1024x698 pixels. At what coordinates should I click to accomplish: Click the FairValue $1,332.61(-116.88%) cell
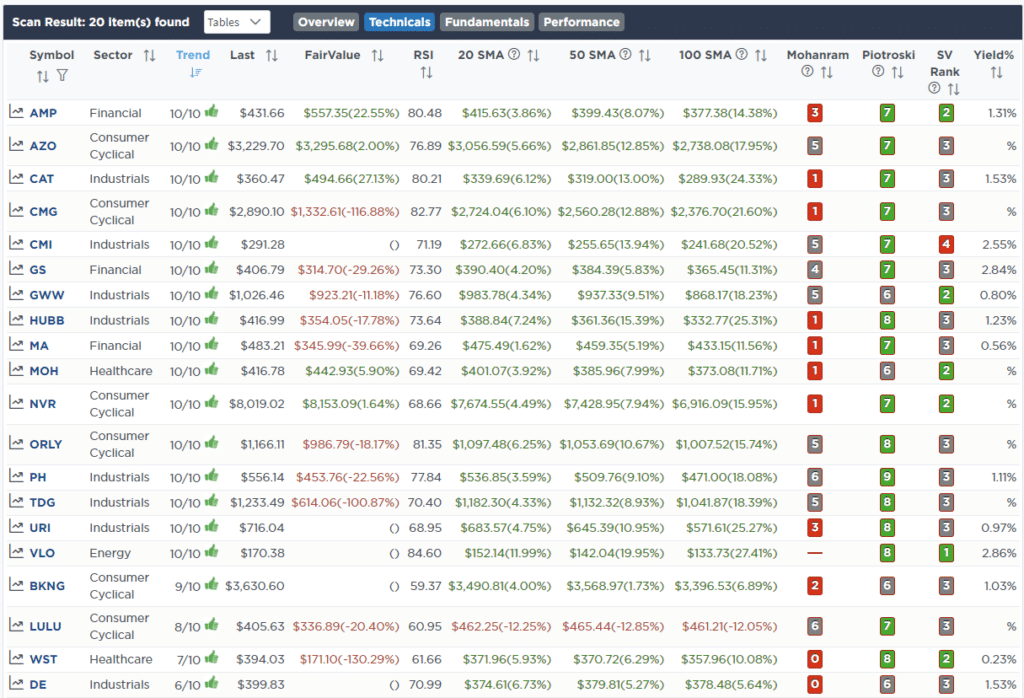point(345,212)
